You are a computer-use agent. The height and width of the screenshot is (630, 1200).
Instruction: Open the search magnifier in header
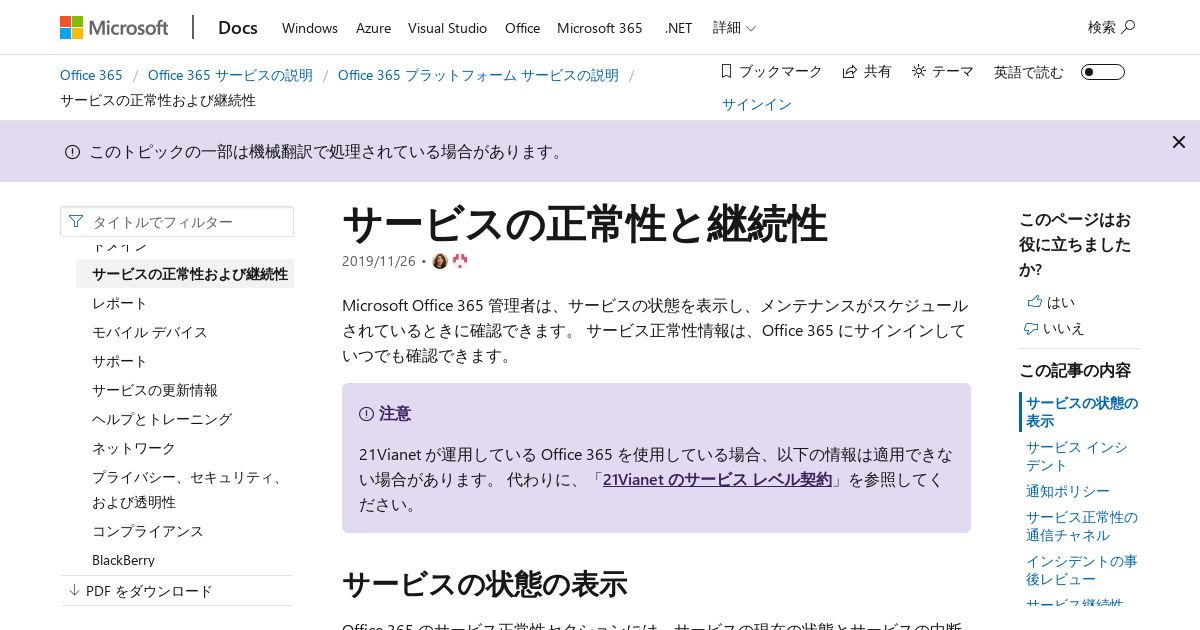click(1129, 27)
